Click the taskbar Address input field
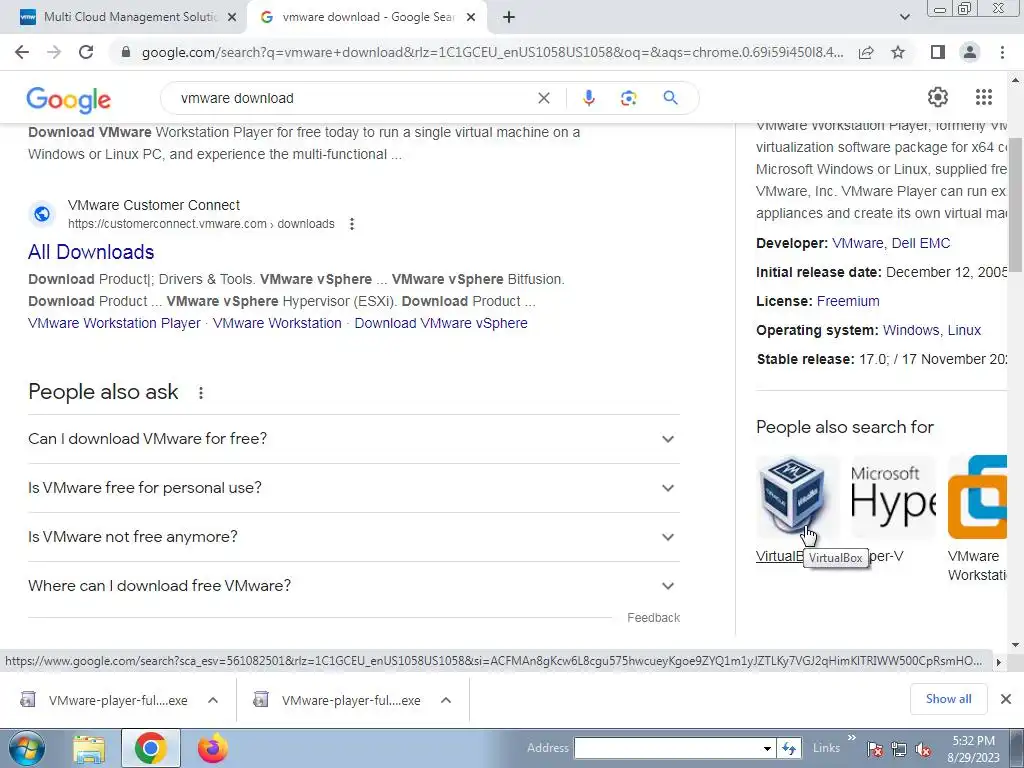The image size is (1024, 768). [667, 748]
